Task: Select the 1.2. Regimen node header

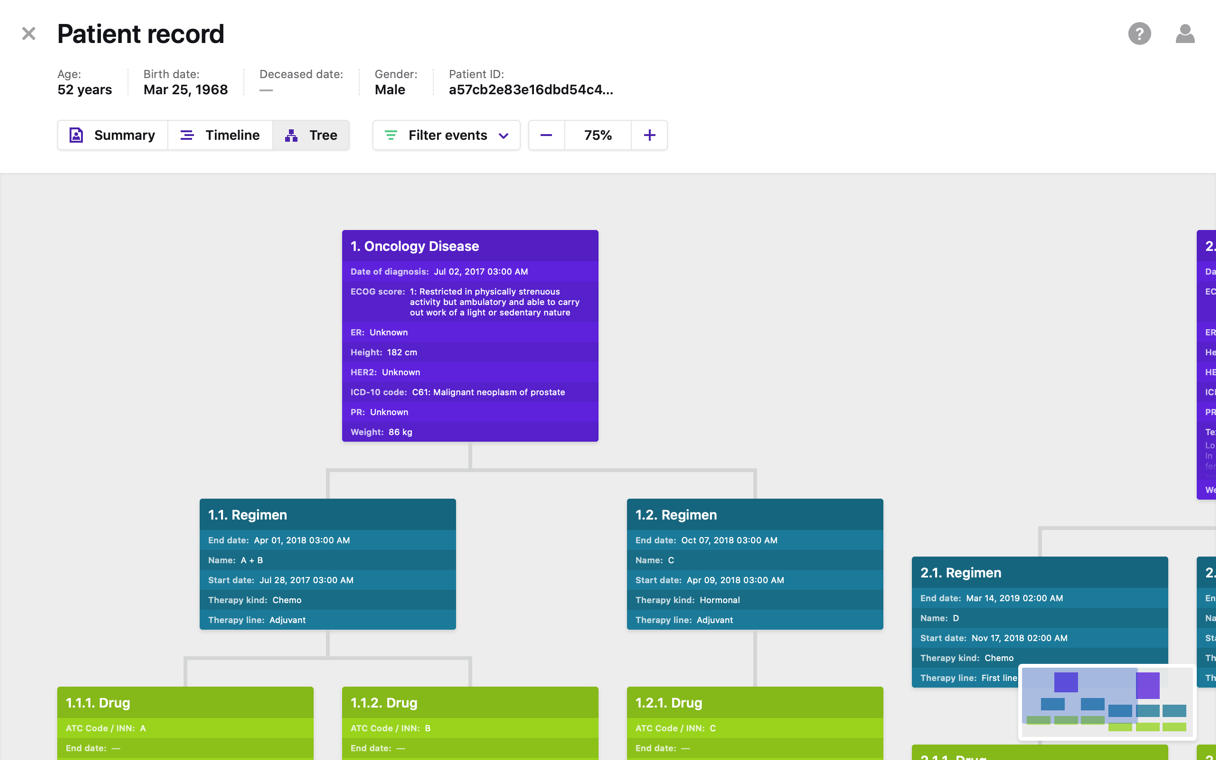Action: 754,515
